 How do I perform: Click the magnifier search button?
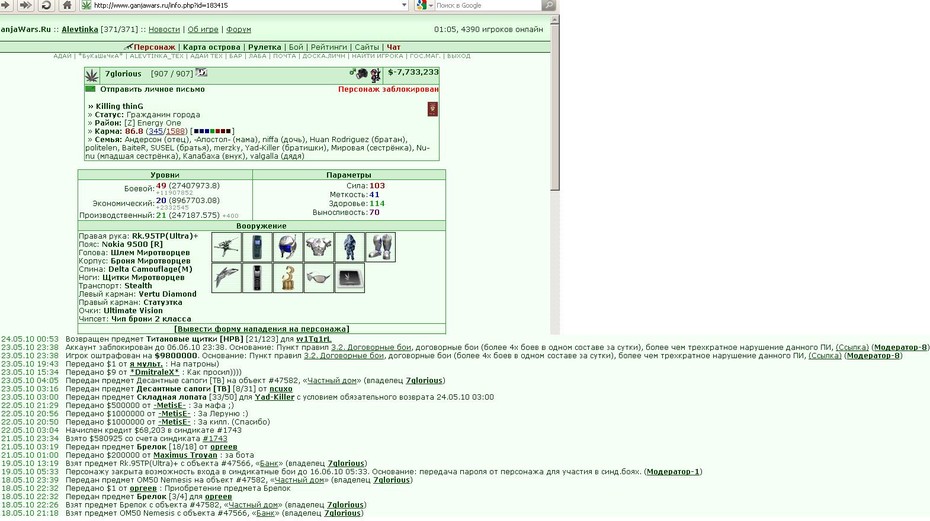point(549,5)
